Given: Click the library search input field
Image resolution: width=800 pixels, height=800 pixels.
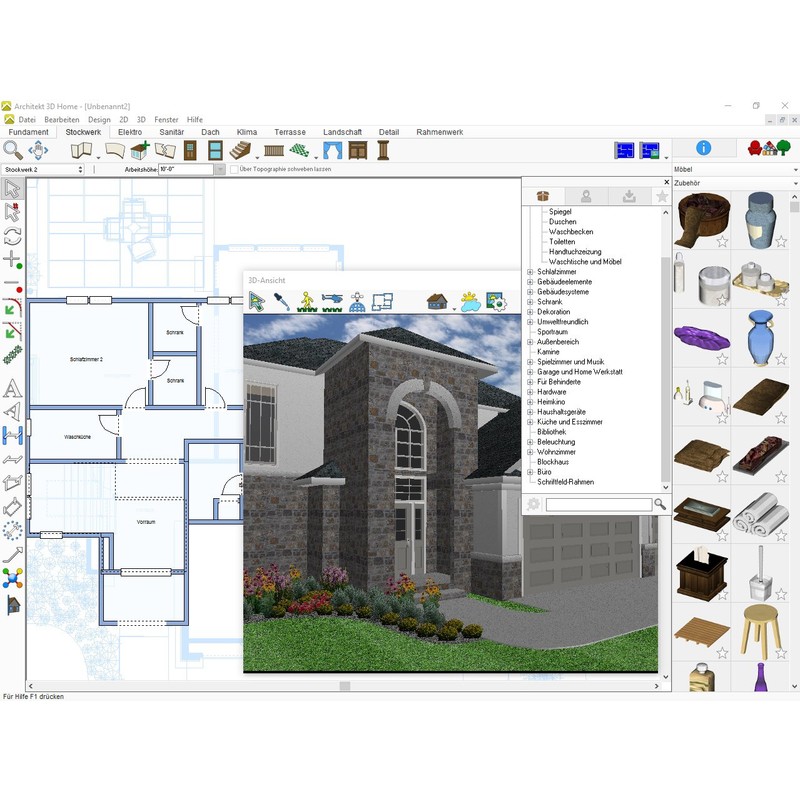Looking at the screenshot, I should (598, 505).
